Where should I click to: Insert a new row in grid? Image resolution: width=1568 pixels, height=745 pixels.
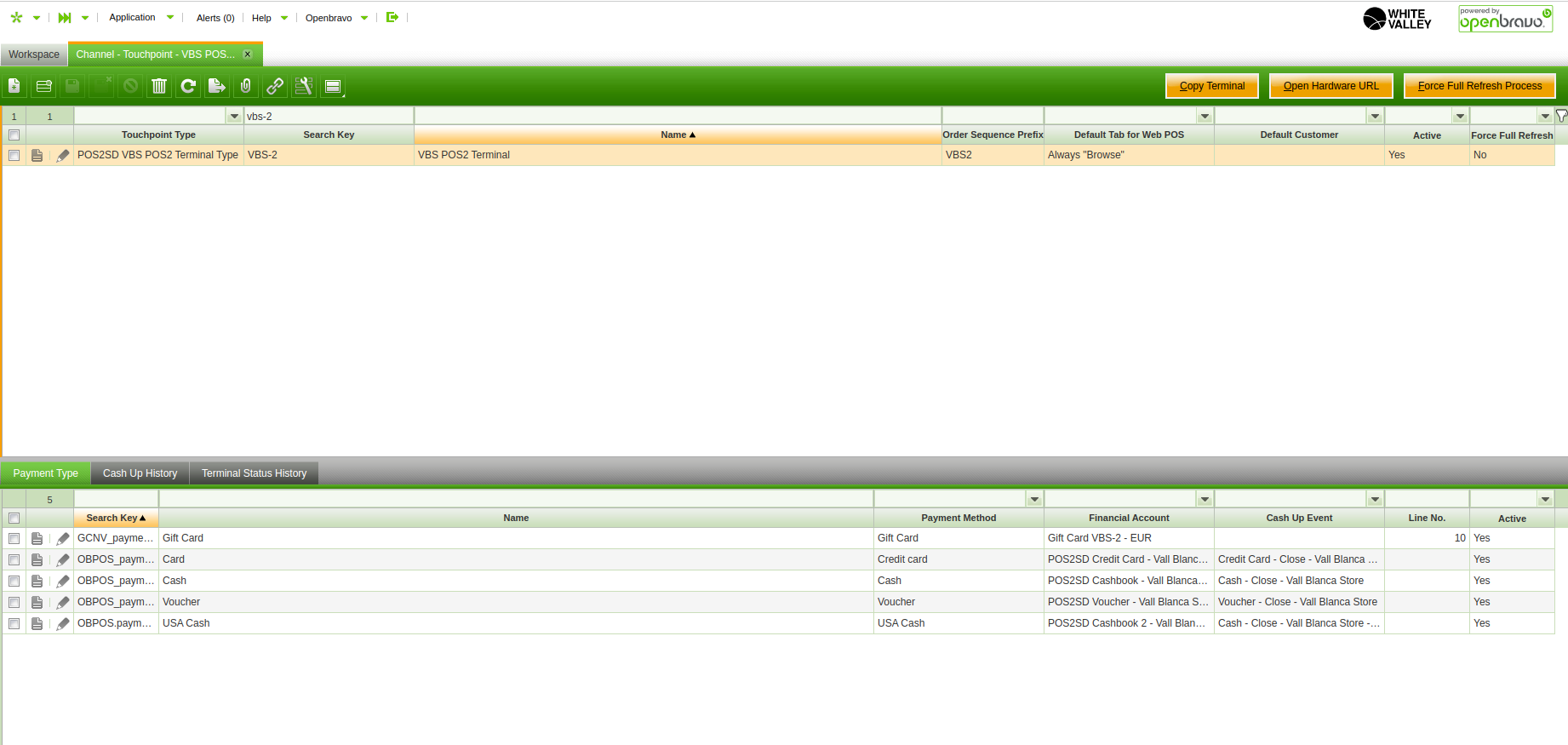(x=44, y=86)
